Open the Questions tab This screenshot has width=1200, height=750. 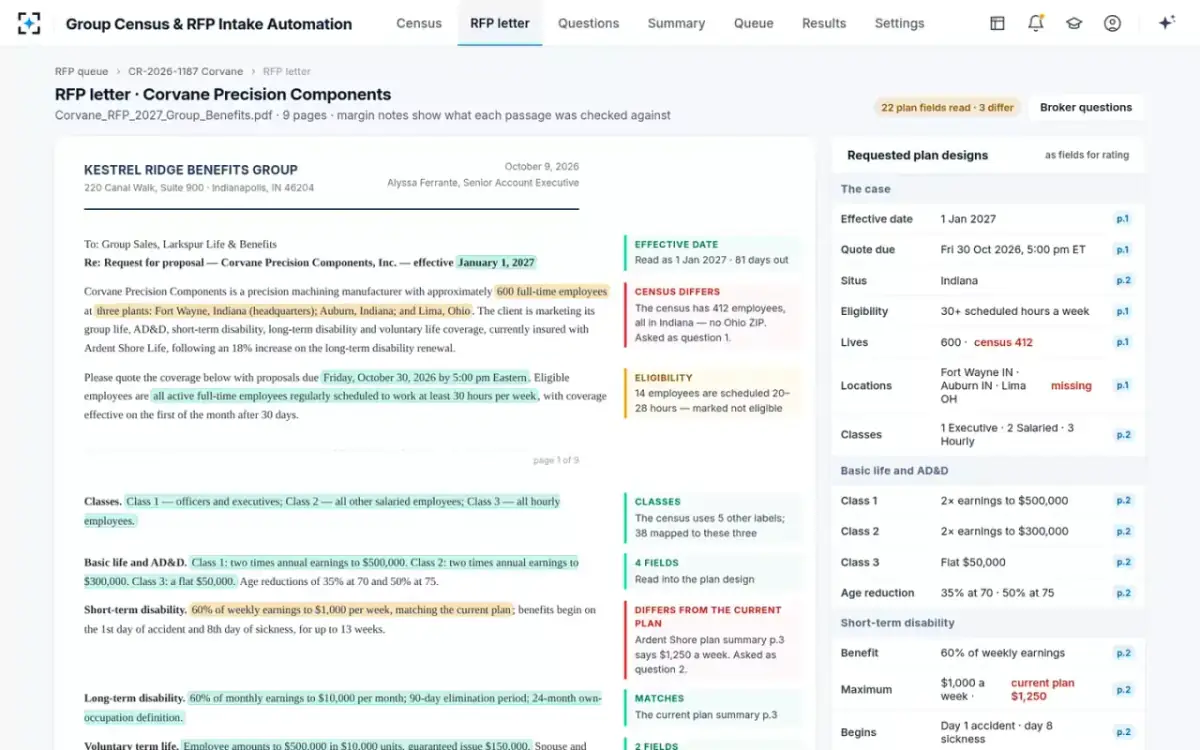click(588, 23)
